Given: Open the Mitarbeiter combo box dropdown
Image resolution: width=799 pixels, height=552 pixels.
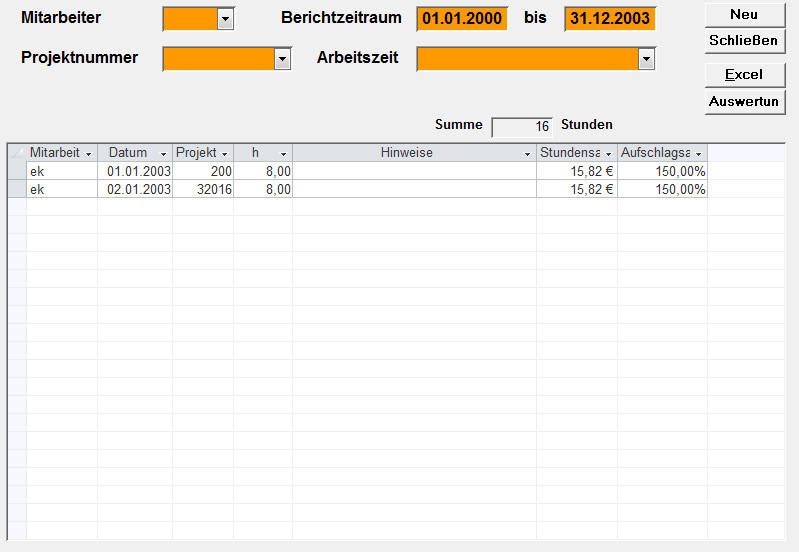Looking at the screenshot, I should 225,20.
